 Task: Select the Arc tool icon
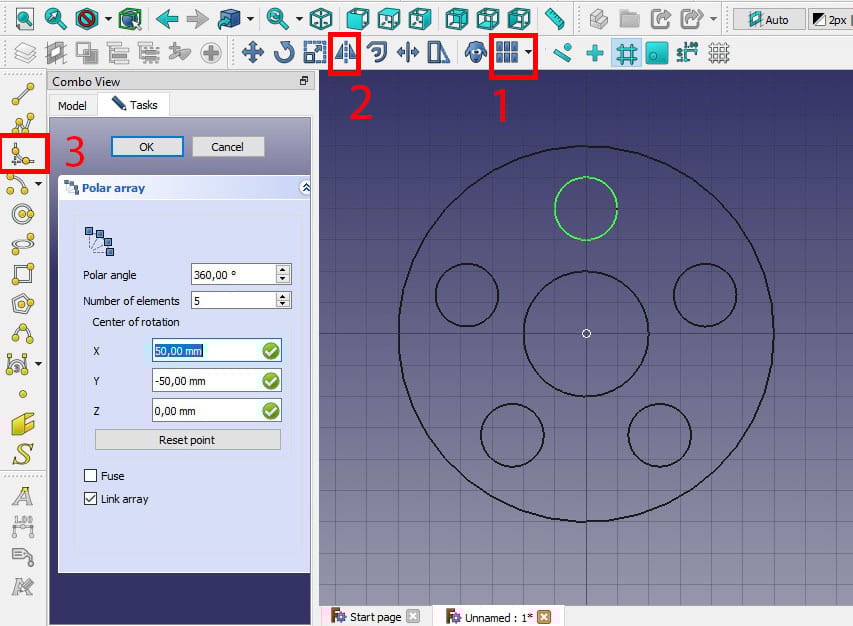pyautogui.click(x=18, y=184)
